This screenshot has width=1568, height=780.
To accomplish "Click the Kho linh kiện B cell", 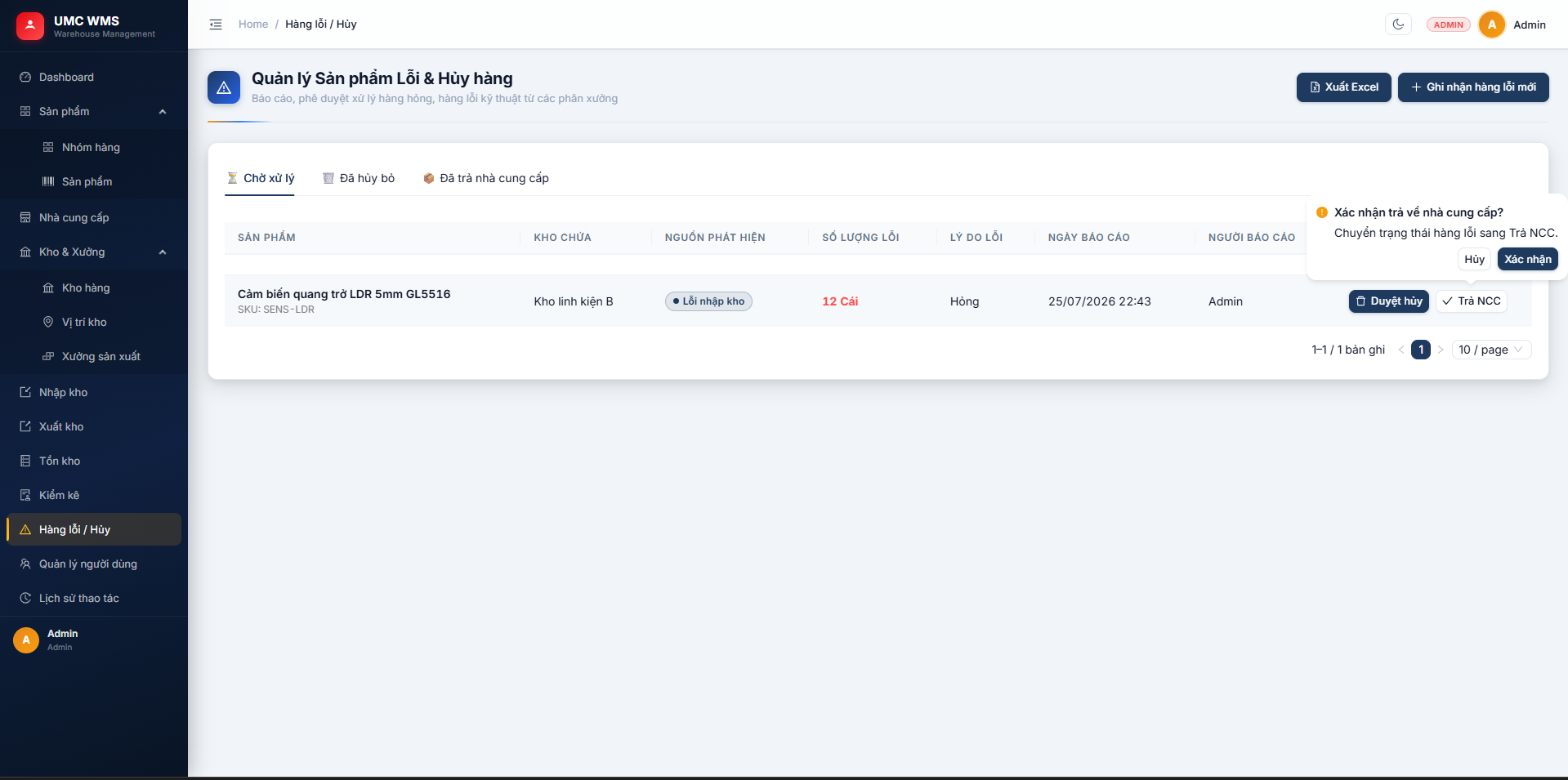I will pyautogui.click(x=574, y=301).
